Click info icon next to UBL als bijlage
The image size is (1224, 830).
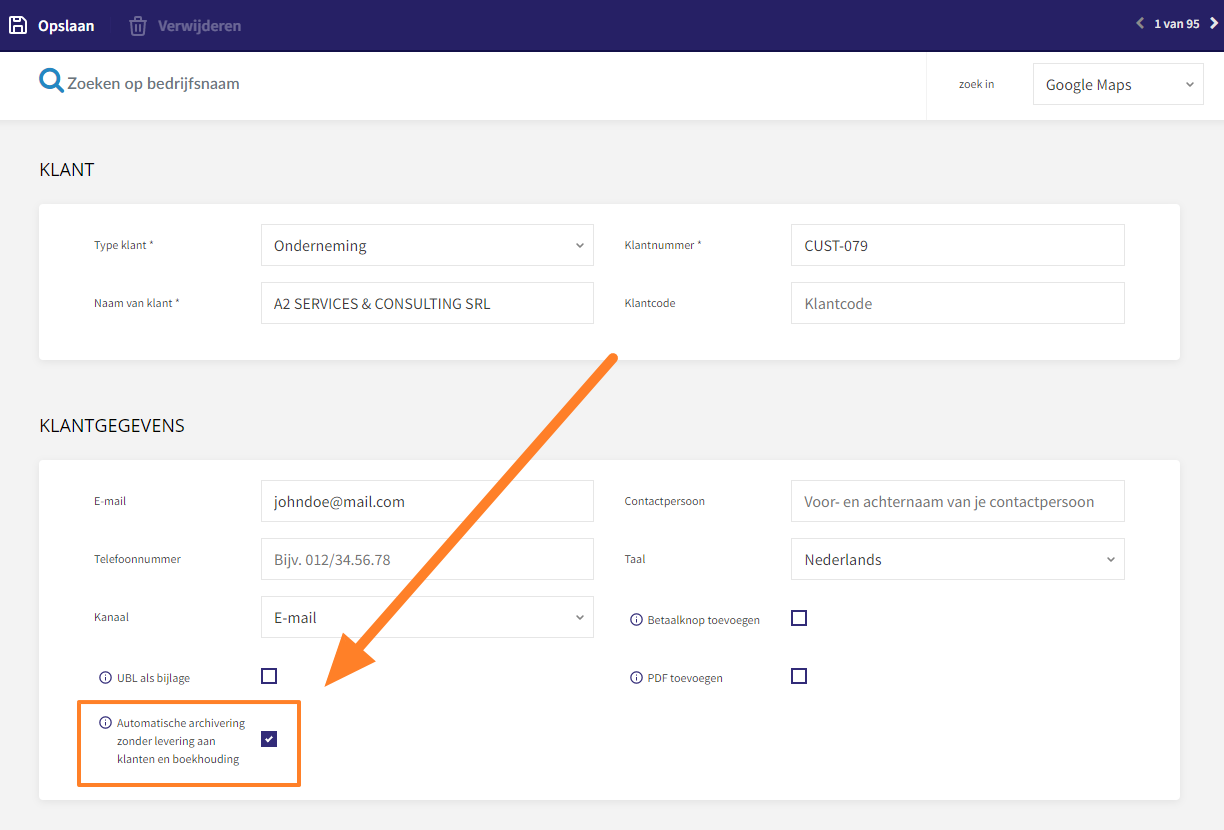click(105, 678)
